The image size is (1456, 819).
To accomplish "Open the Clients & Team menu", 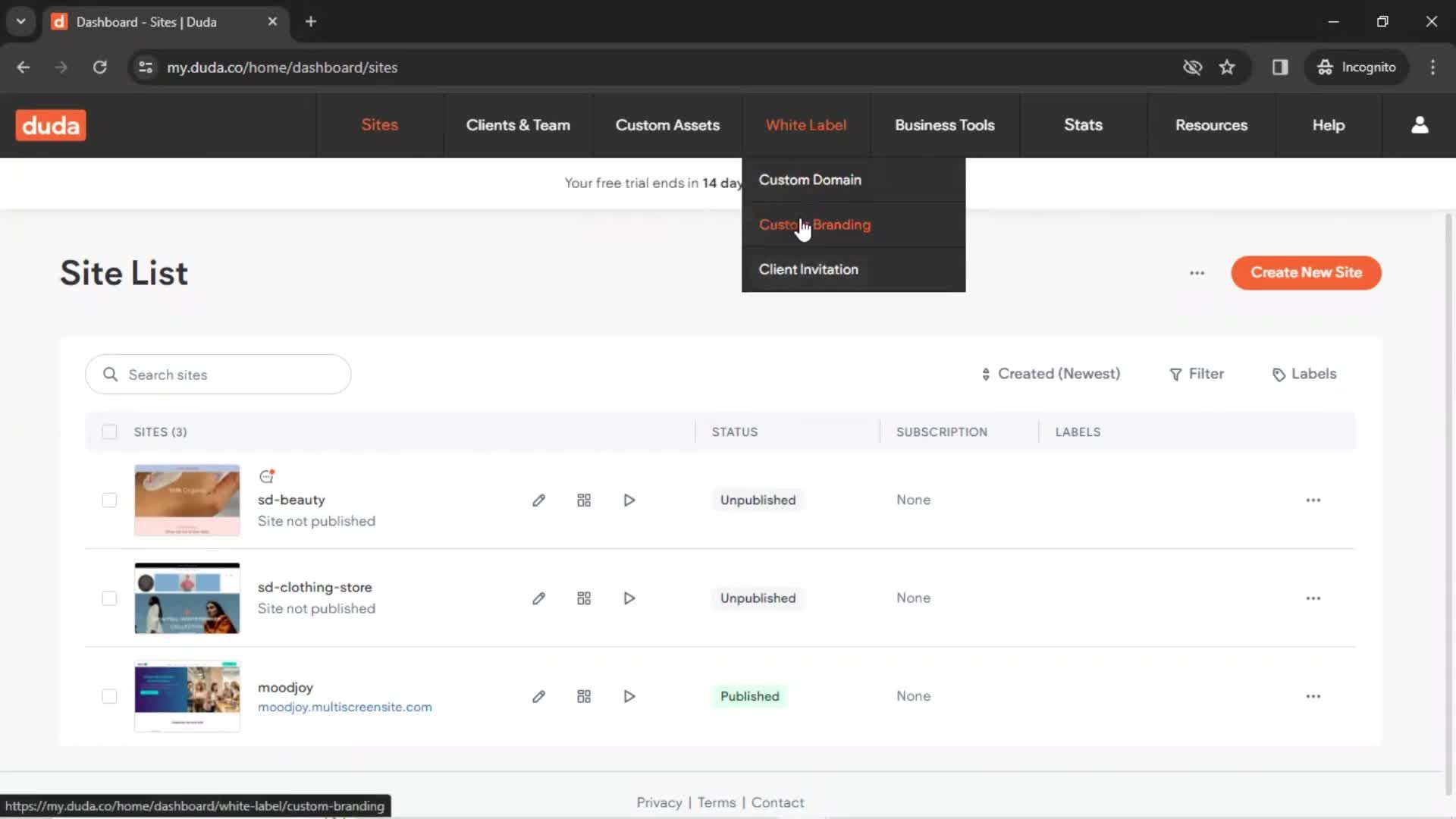I will click(x=518, y=125).
